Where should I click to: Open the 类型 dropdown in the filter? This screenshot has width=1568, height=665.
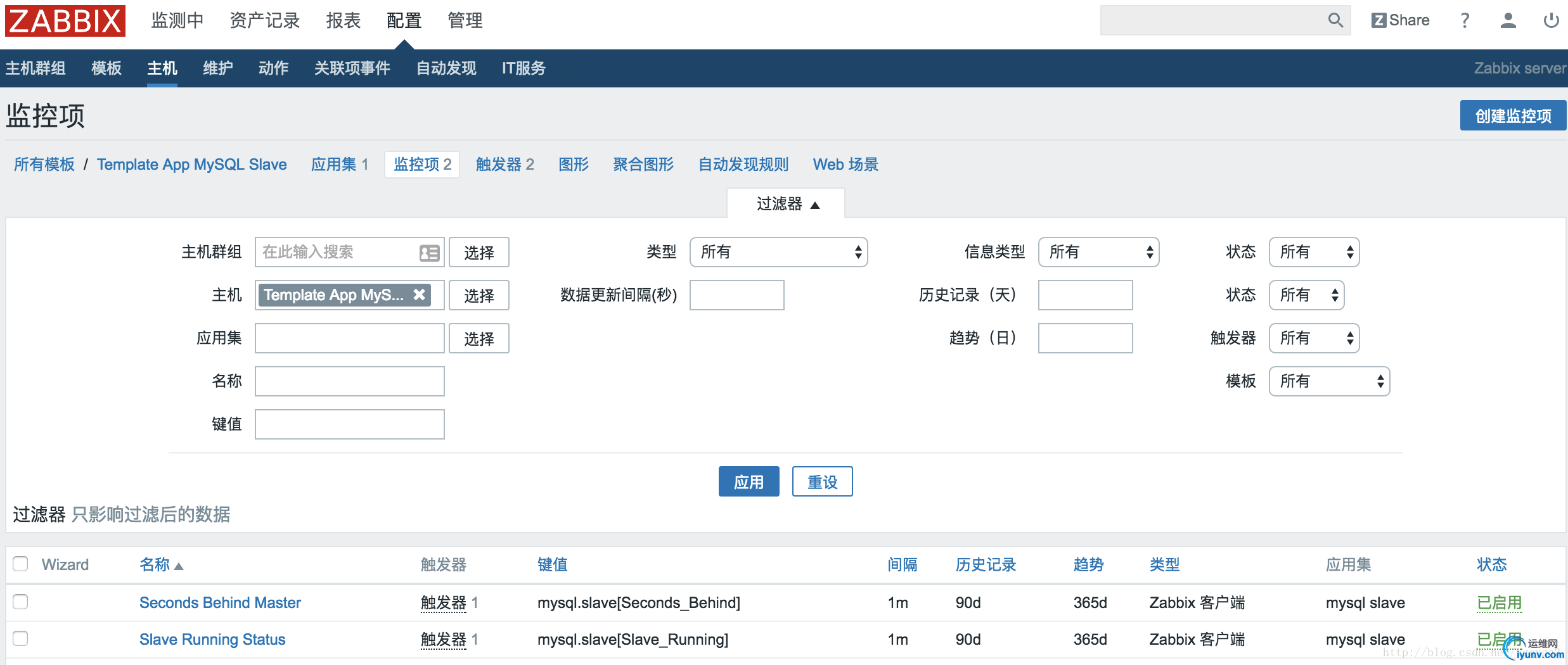tap(778, 252)
